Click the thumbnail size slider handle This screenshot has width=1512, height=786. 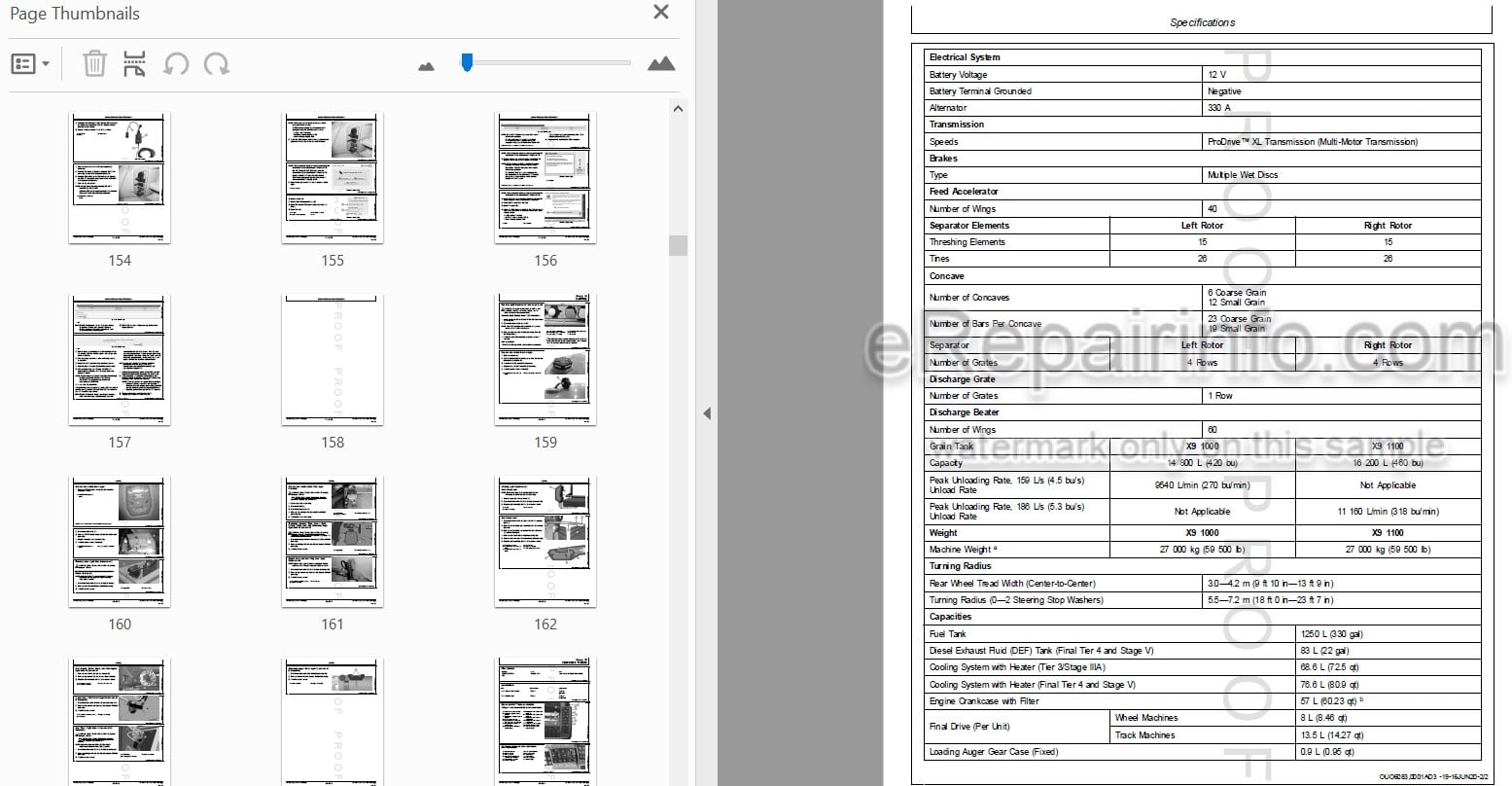tap(467, 62)
